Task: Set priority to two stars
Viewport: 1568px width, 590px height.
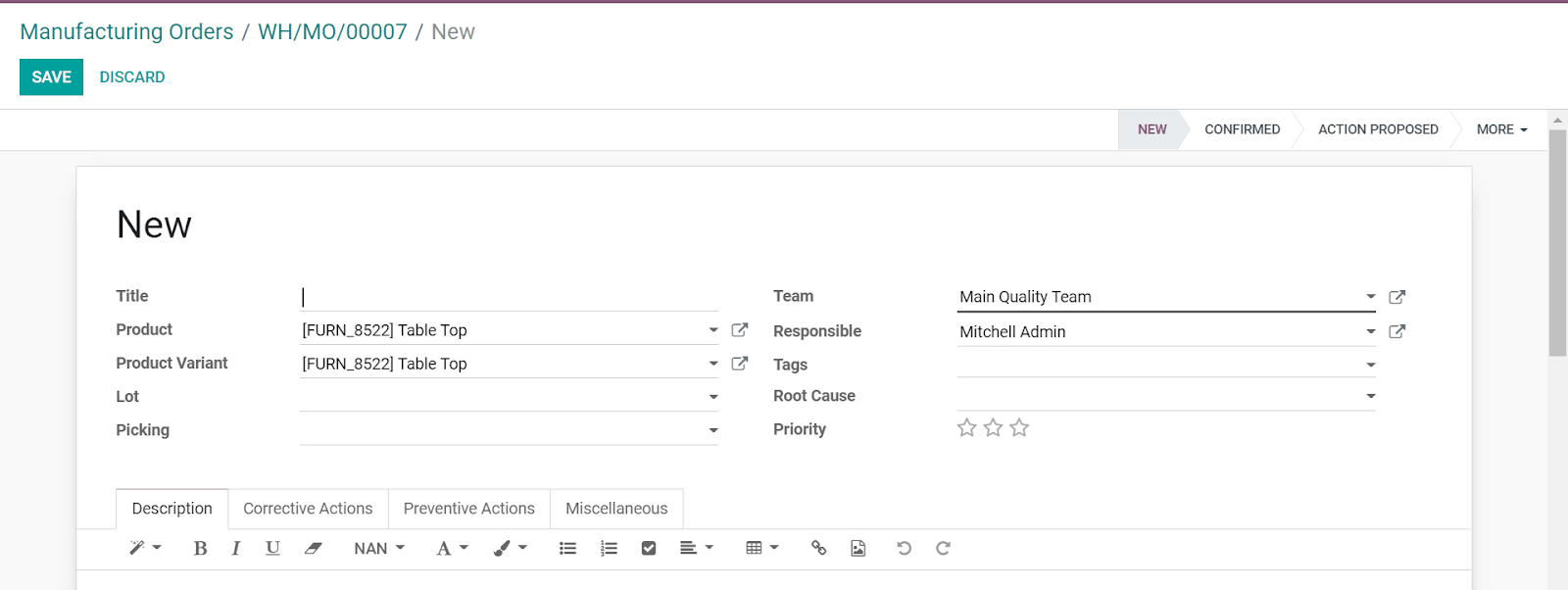Action: (x=993, y=427)
